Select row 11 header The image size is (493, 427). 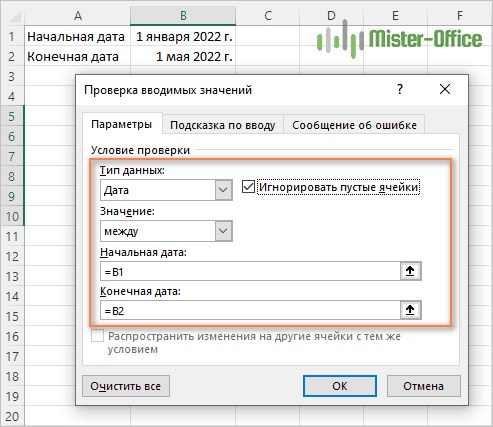12,236
